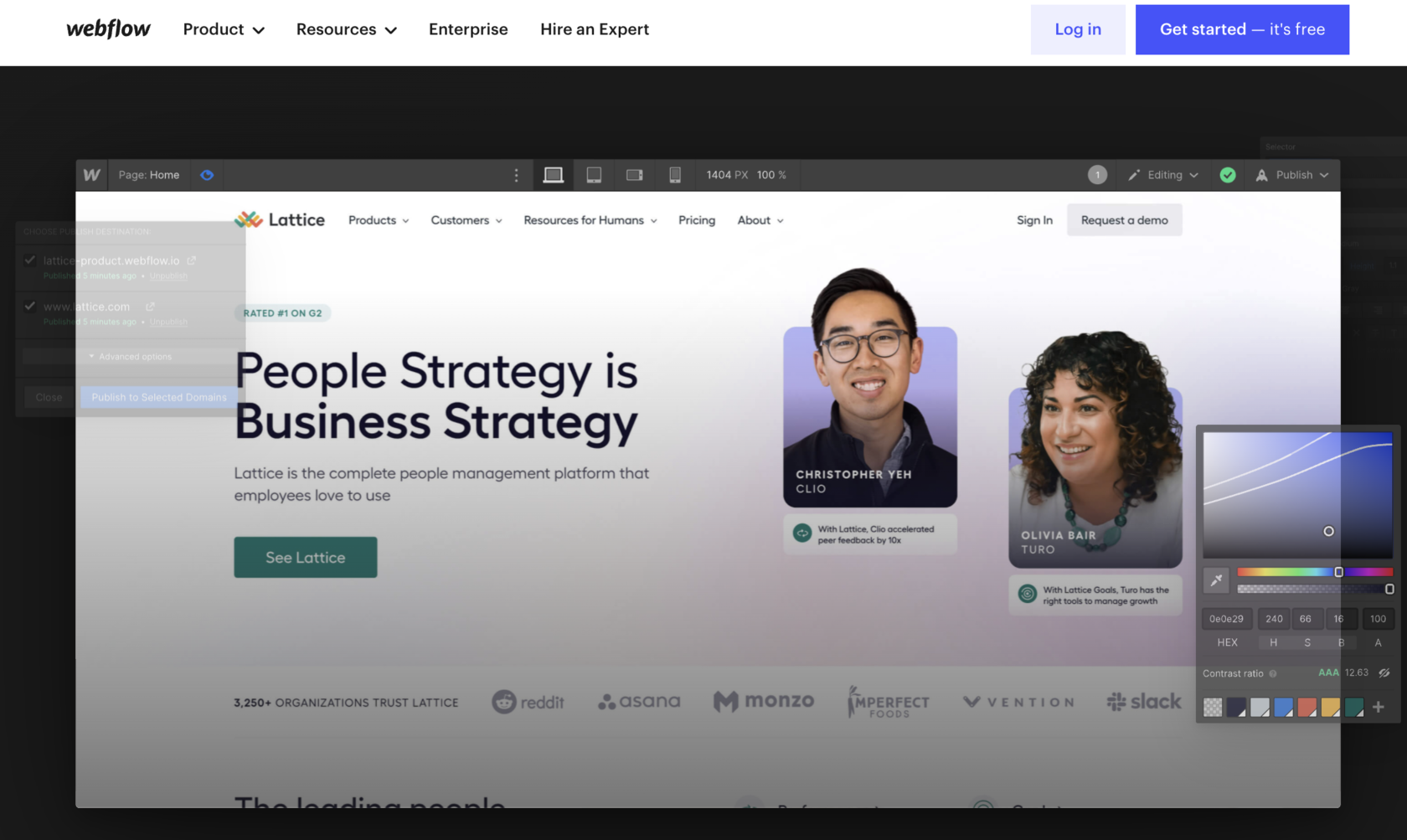Viewport: 1407px width, 840px height.
Task: Click the goals target icon under Turo card
Action: pyautogui.click(x=1027, y=594)
